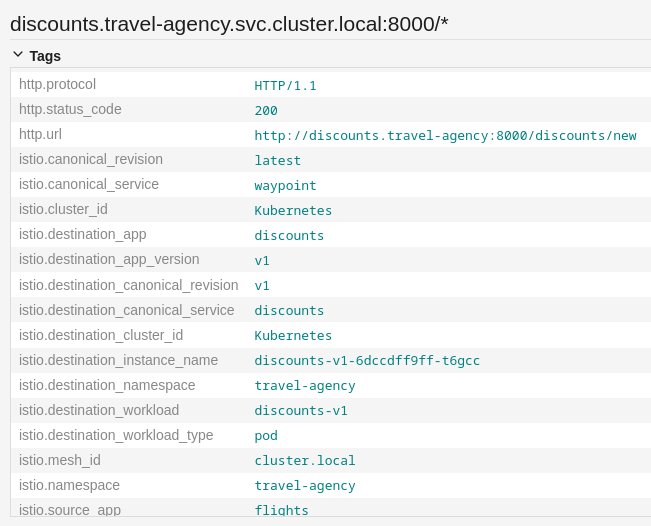Select the 200 status code value
Screen dimensions: 651x526
[x=266, y=110]
